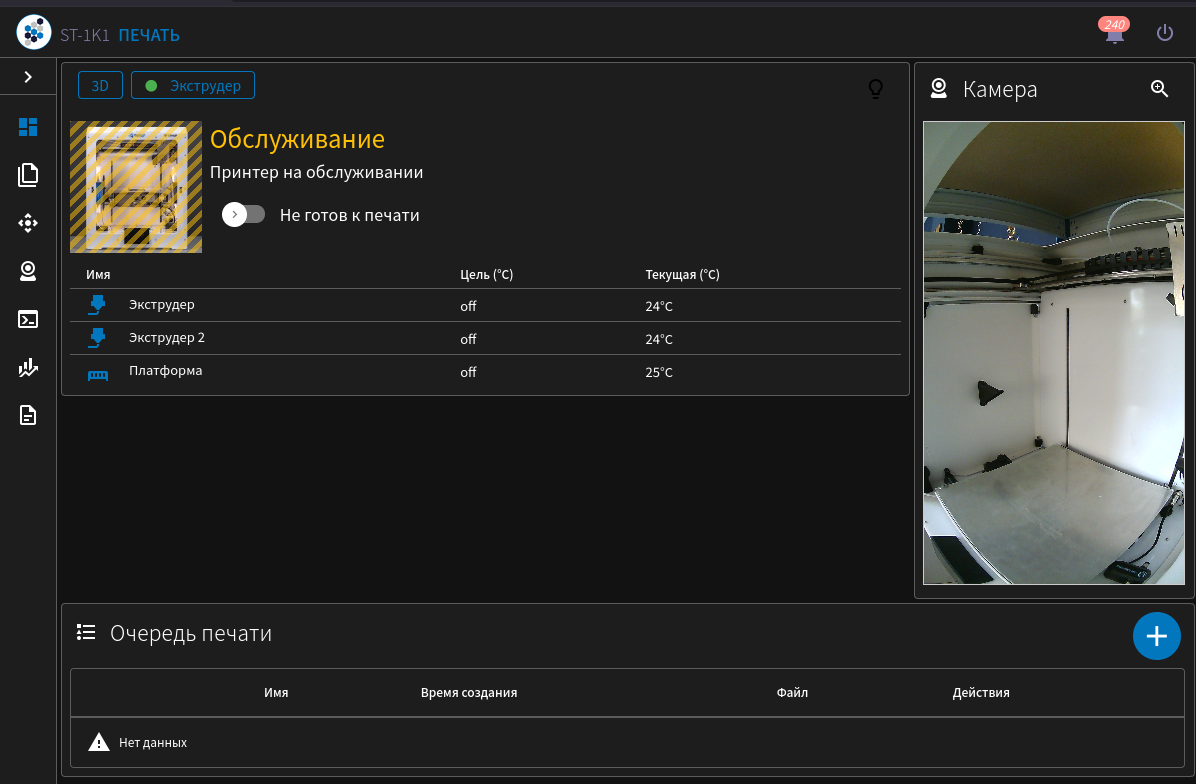The height and width of the screenshot is (784, 1196).
Task: Click the camera icon beside Камера title
Action: coord(939,89)
